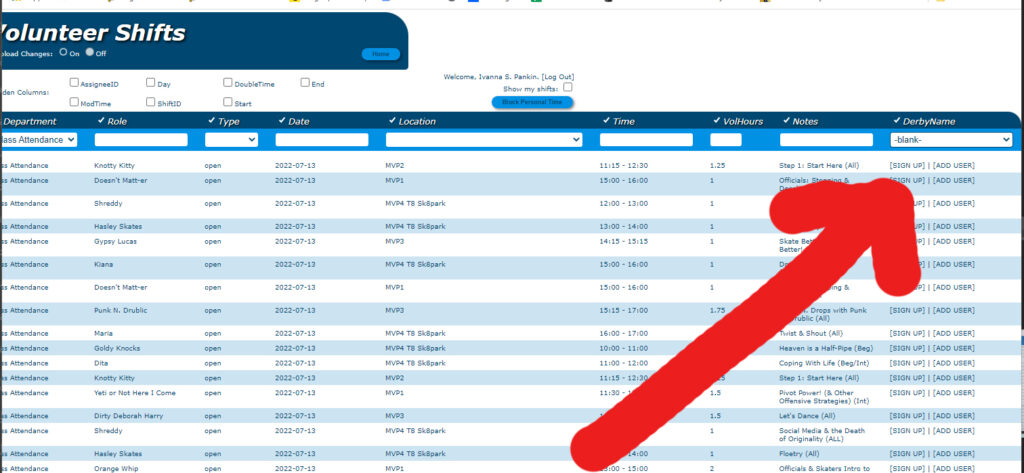Hide the Time column via its checkmark
Screen dimensions: 1024x473
tap(605, 121)
